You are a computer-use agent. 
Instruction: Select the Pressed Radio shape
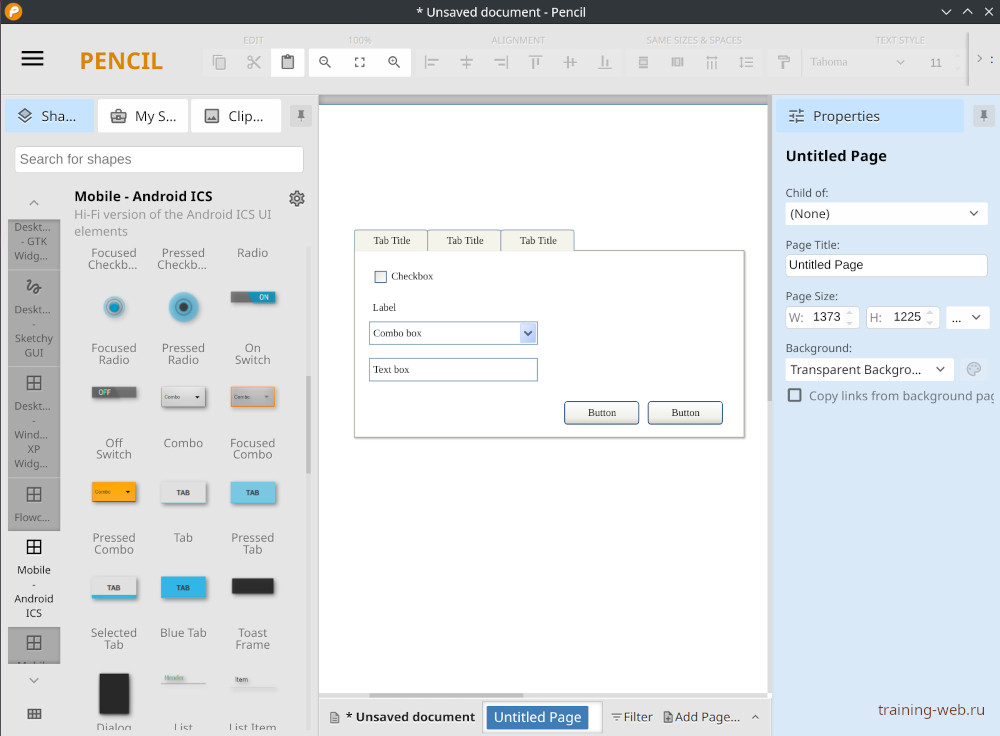tap(183, 307)
